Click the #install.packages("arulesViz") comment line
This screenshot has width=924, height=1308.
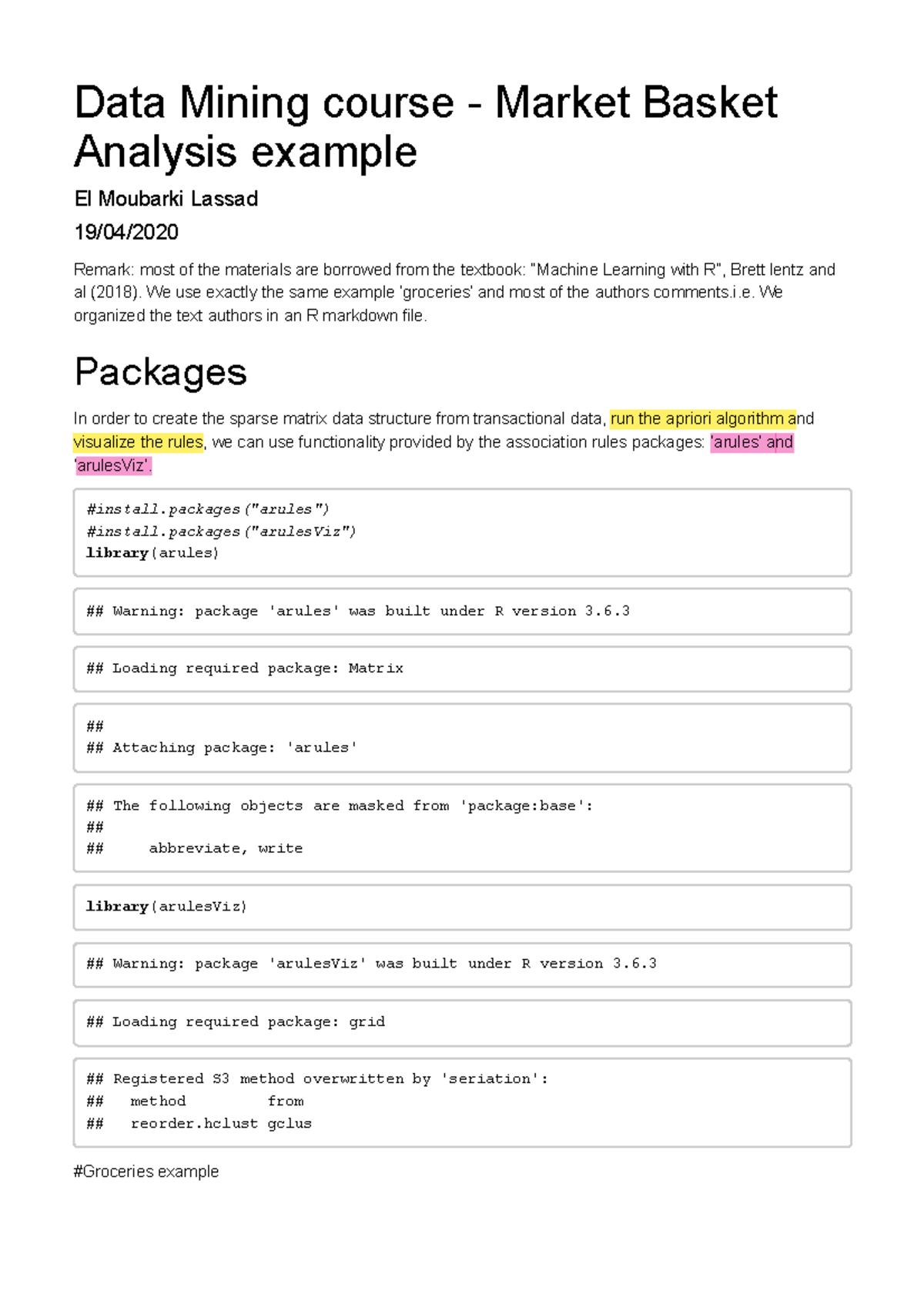[x=221, y=532]
